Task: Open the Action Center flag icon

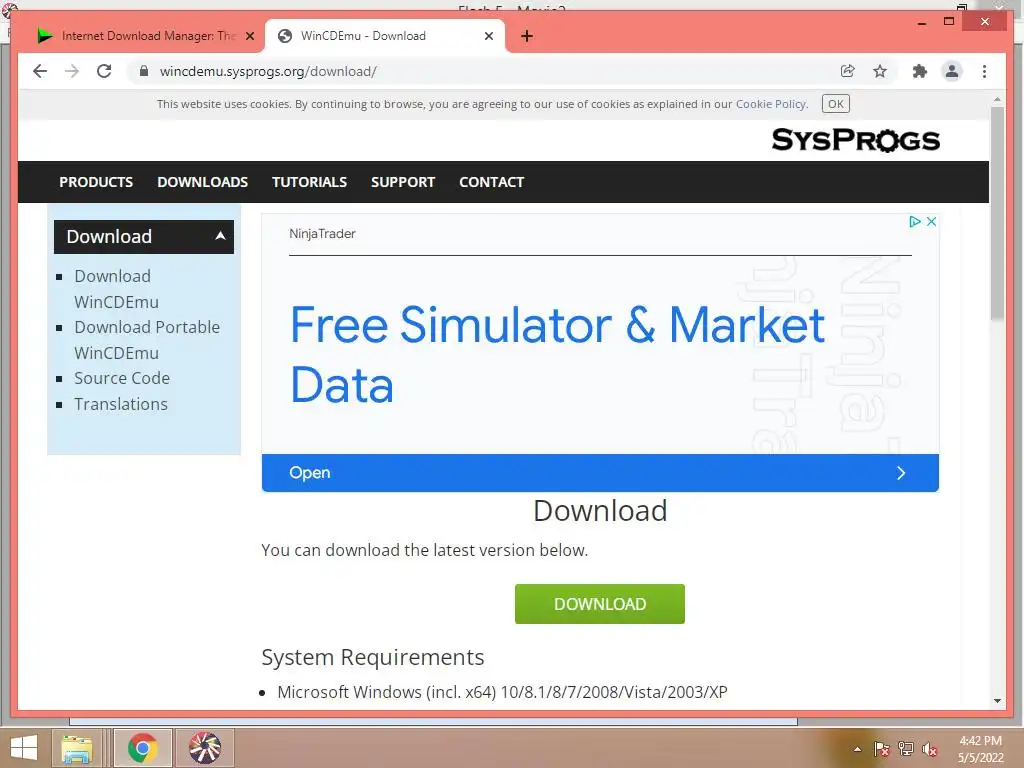Action: (x=882, y=749)
